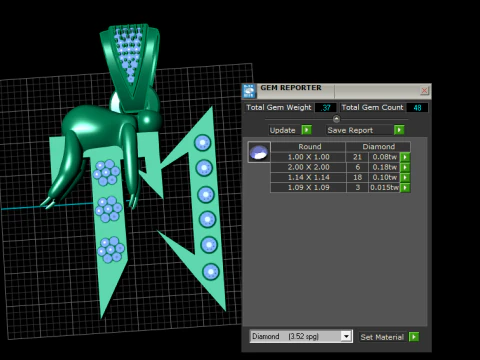Click the Update button label

click(283, 130)
